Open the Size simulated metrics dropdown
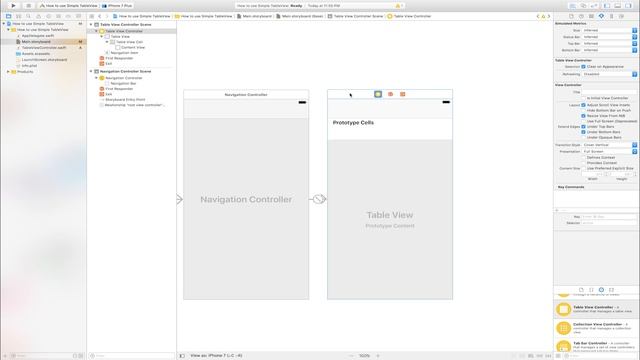Screen dimensions: 640x360 click(x=609, y=30)
